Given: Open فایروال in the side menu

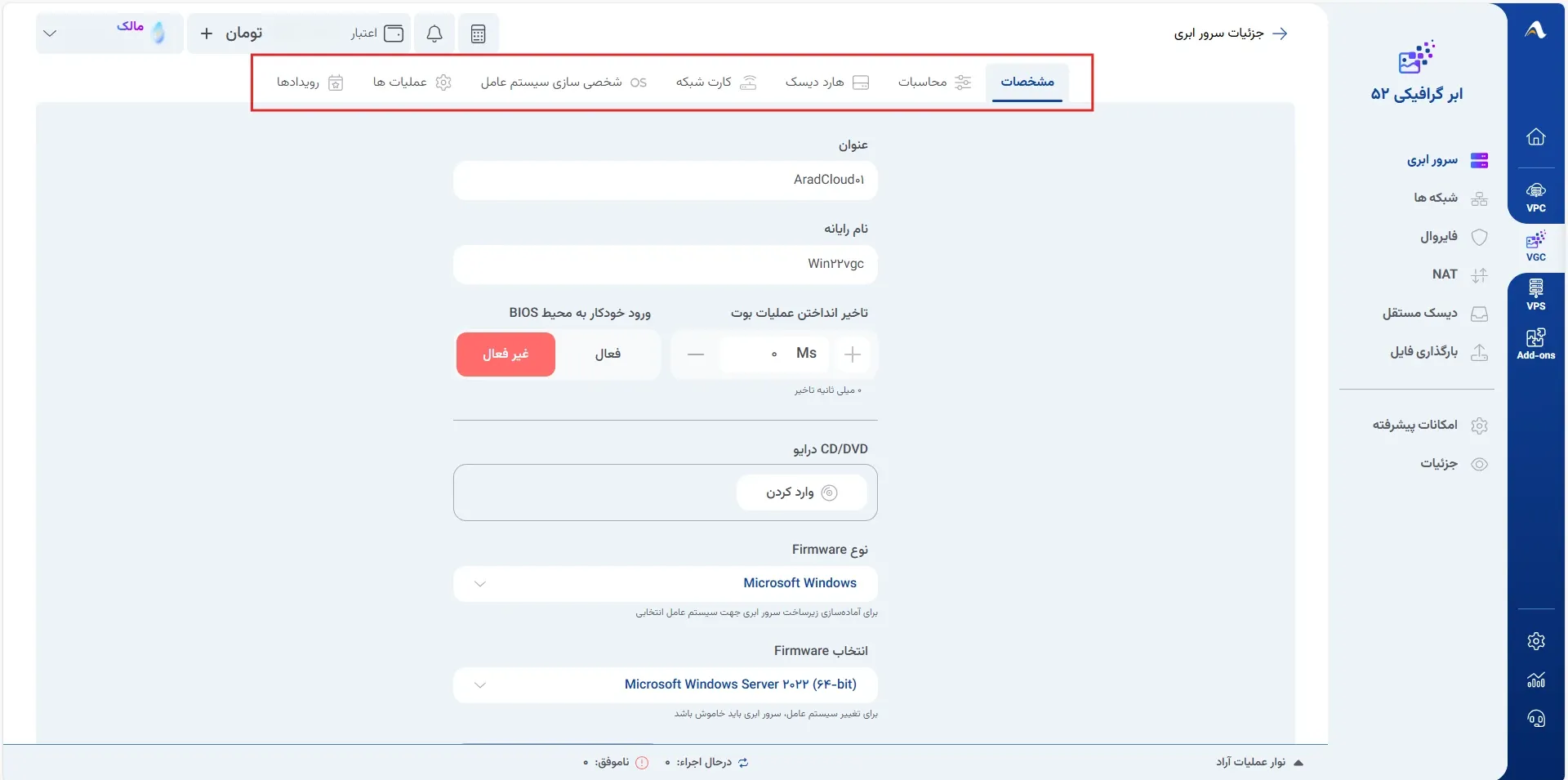Looking at the screenshot, I should [1454, 237].
